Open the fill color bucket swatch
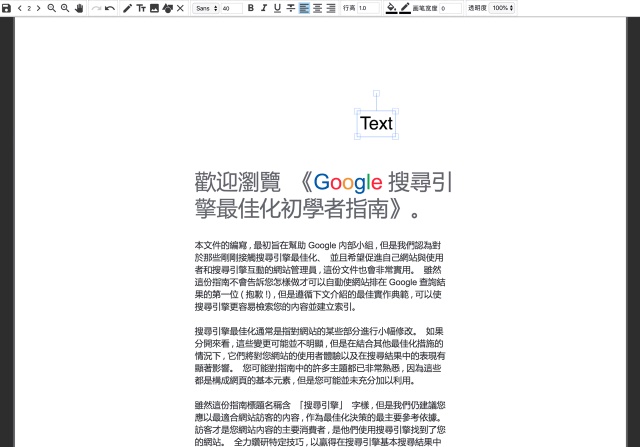This screenshot has height=447, width=640. tap(391, 8)
